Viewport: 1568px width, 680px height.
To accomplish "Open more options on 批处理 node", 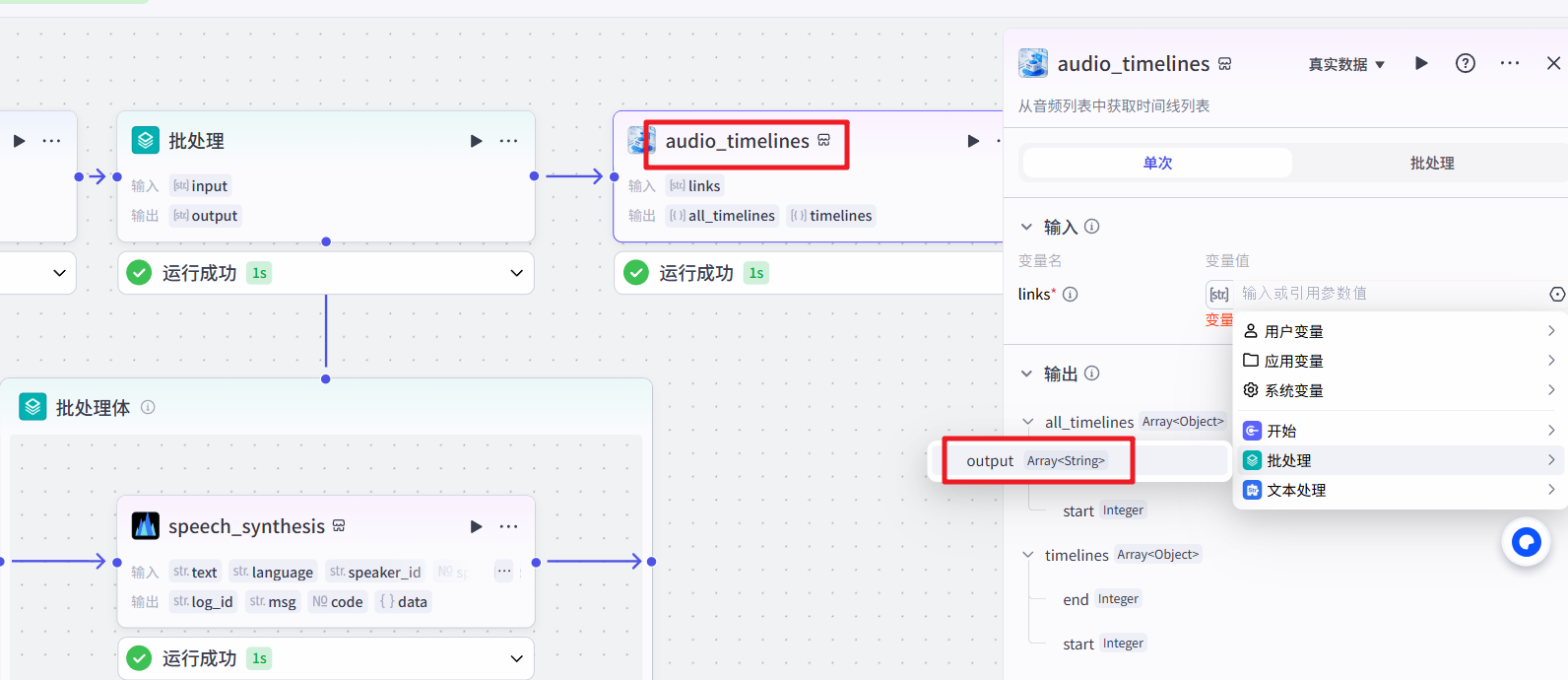I will tap(508, 141).
